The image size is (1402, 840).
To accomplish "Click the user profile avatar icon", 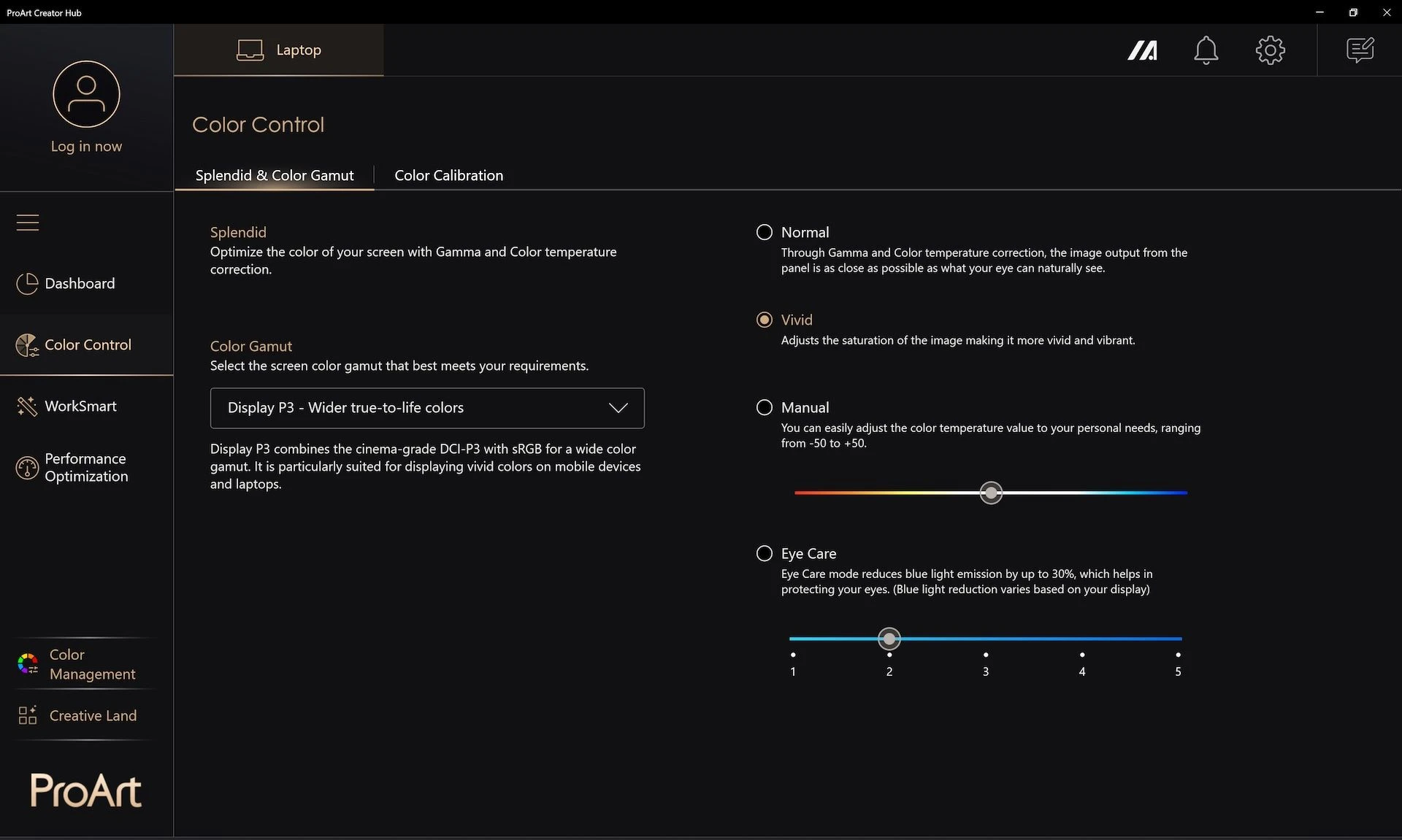I will tap(86, 94).
